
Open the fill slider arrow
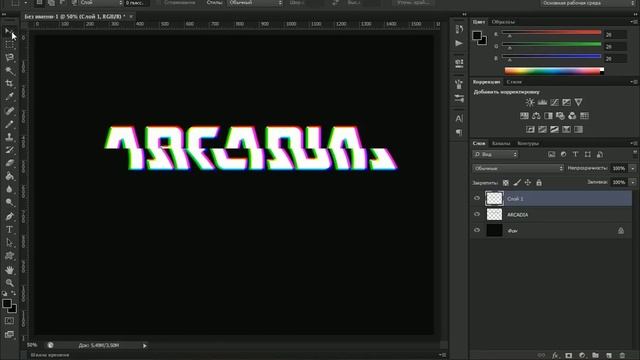point(633,182)
